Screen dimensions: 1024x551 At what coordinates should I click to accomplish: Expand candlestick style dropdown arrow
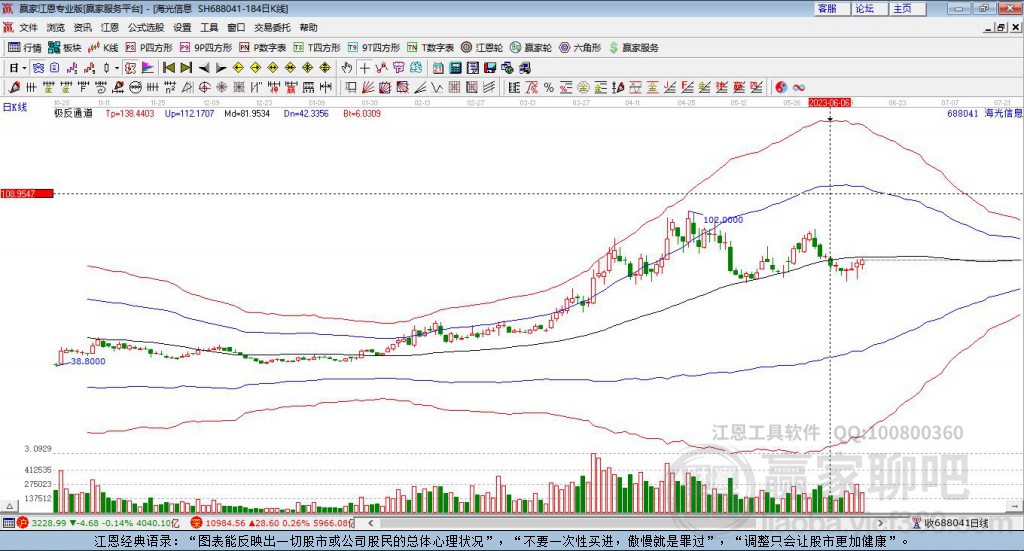coord(117,68)
